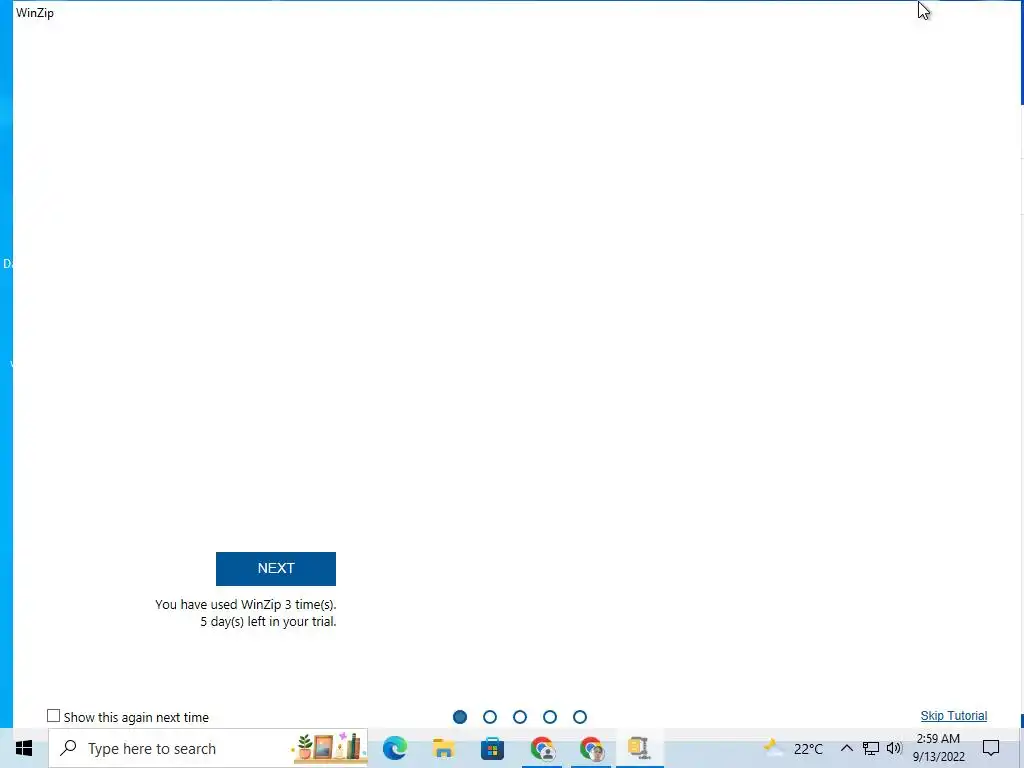
Task: Open the network status tray icon
Action: pos(871,748)
